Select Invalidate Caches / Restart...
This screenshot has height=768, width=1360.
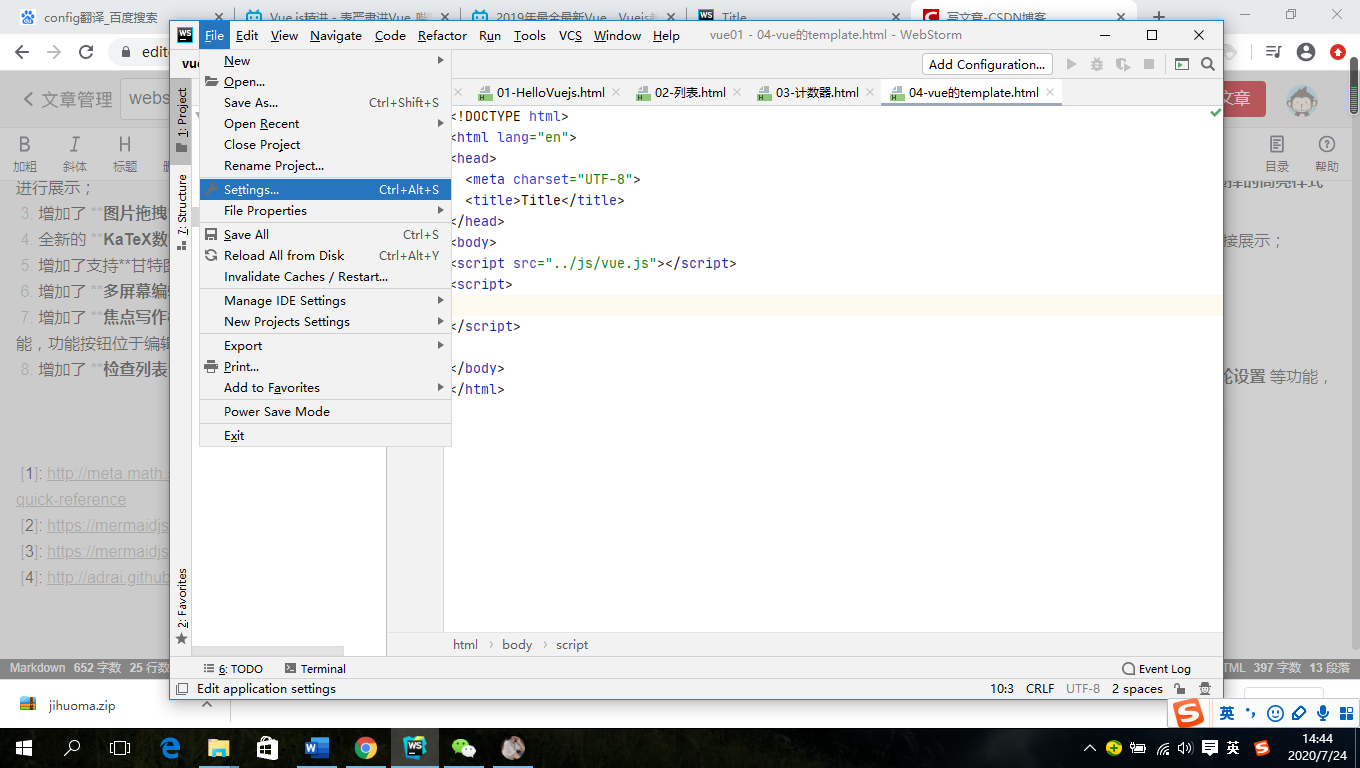coord(325,277)
